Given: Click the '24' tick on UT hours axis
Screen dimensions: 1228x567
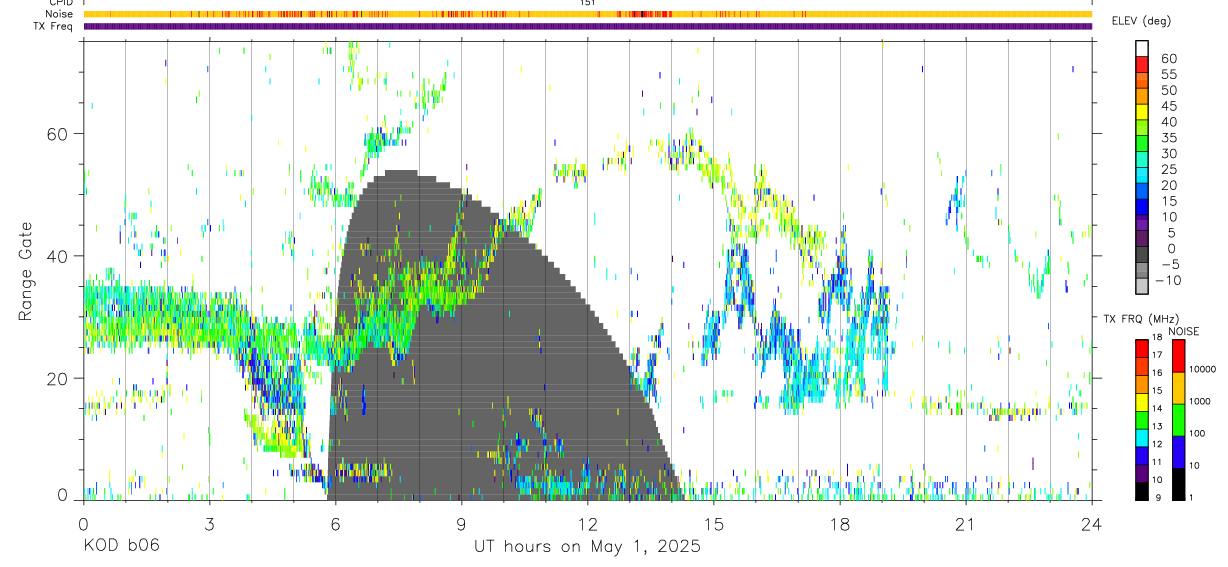Looking at the screenshot, I should tap(1091, 523).
